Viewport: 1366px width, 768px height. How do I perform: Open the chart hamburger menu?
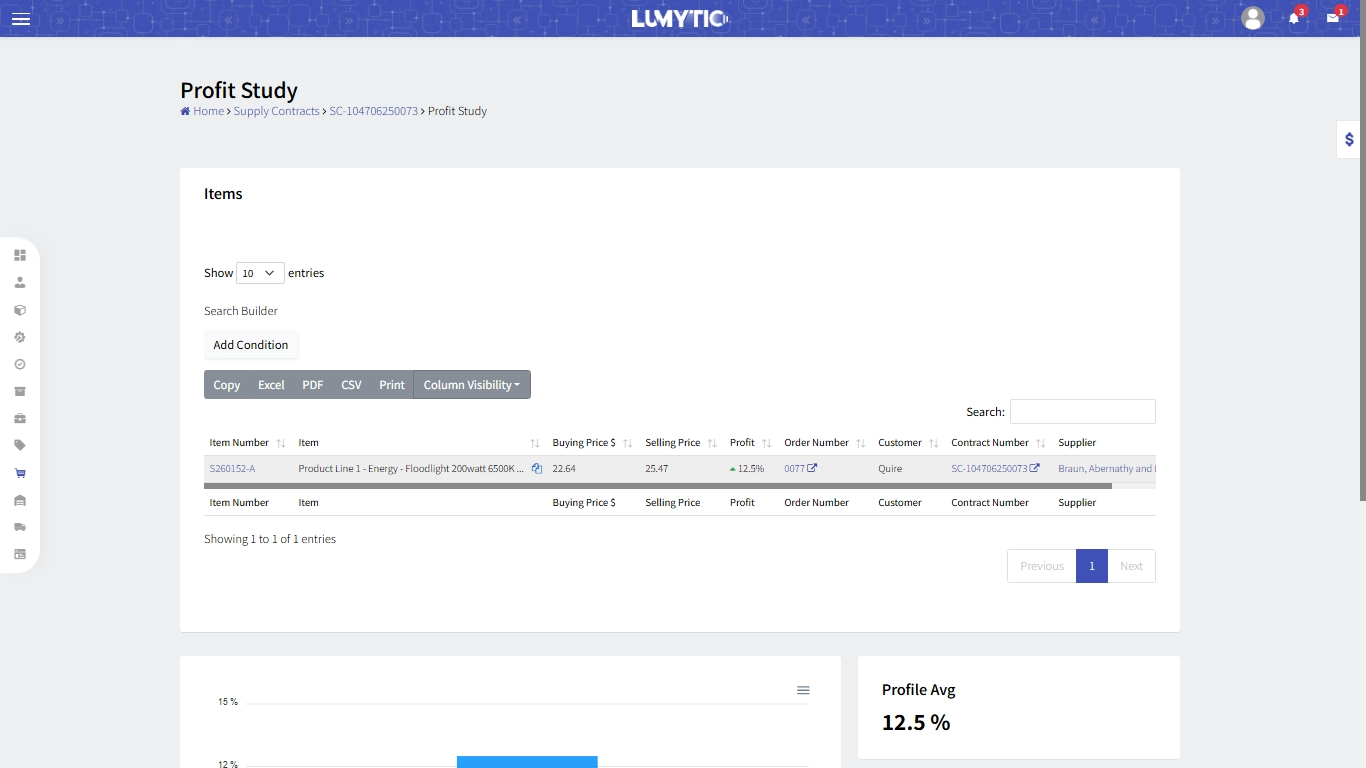[x=803, y=690]
